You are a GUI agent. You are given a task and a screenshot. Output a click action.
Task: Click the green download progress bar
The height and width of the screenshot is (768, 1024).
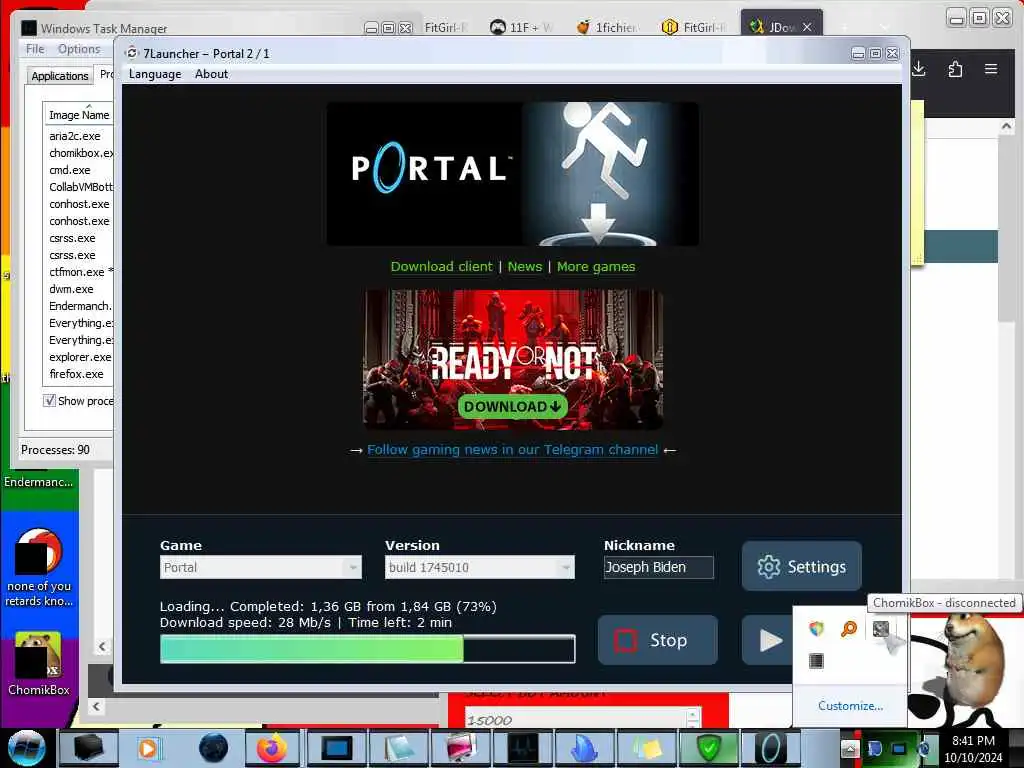click(368, 648)
